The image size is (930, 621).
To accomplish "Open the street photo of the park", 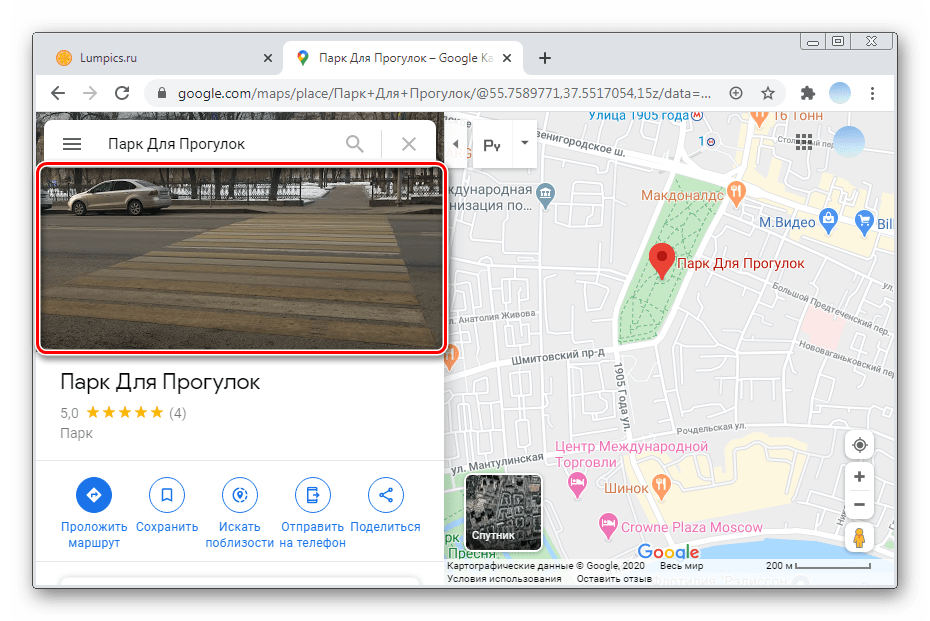I will click(240, 258).
